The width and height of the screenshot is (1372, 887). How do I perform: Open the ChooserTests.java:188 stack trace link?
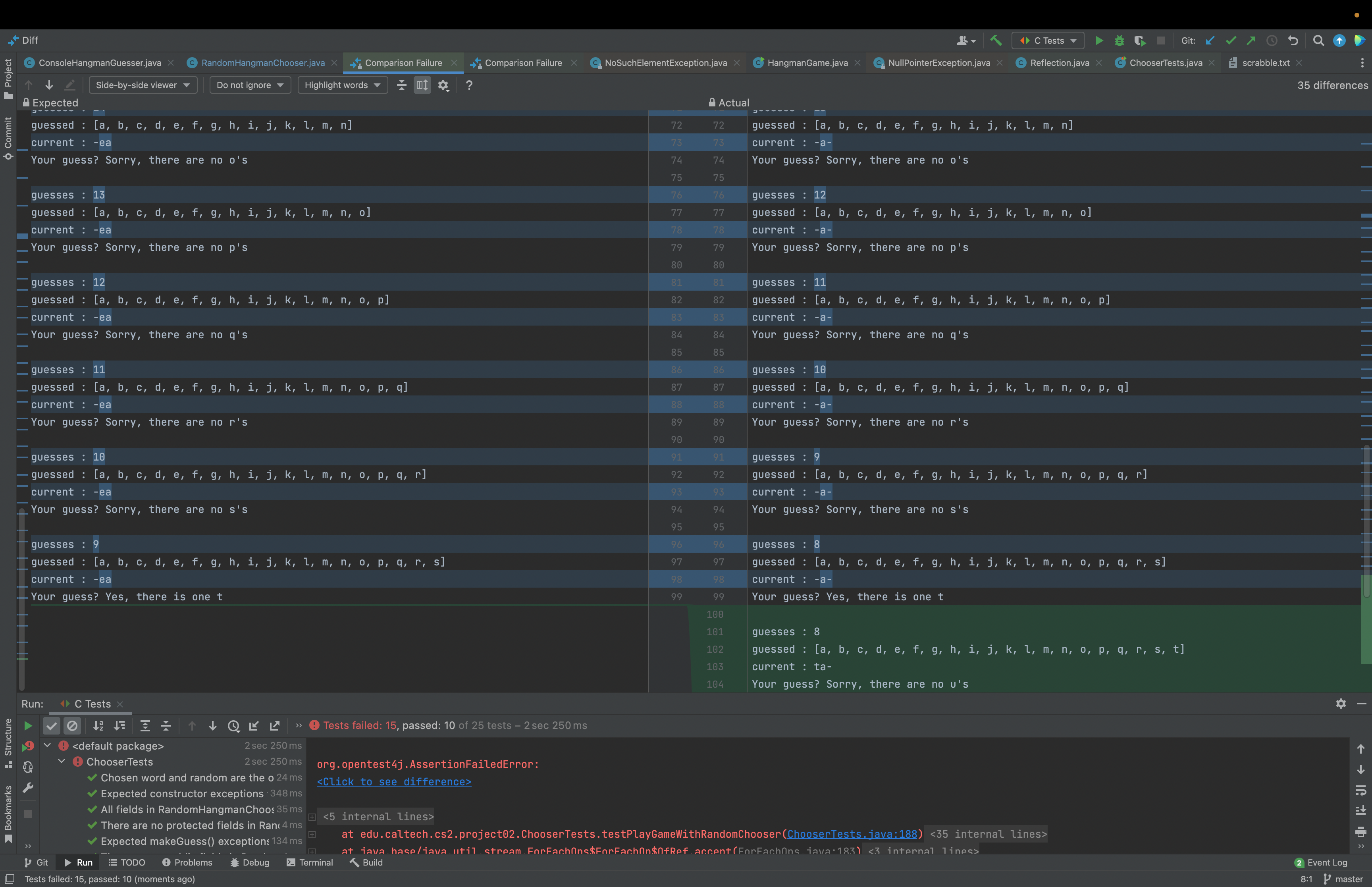point(852,834)
